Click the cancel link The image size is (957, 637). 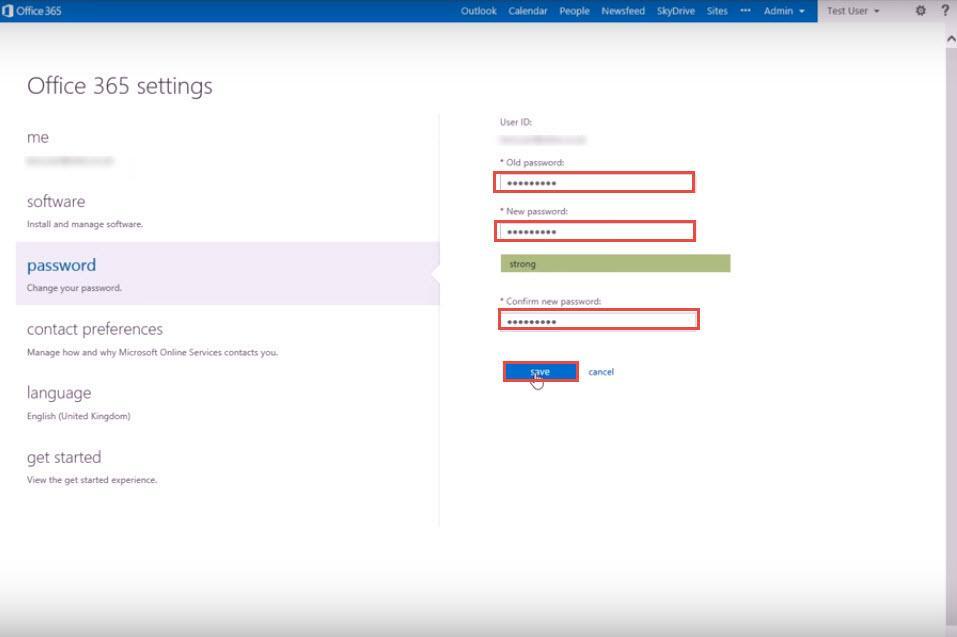tap(601, 372)
